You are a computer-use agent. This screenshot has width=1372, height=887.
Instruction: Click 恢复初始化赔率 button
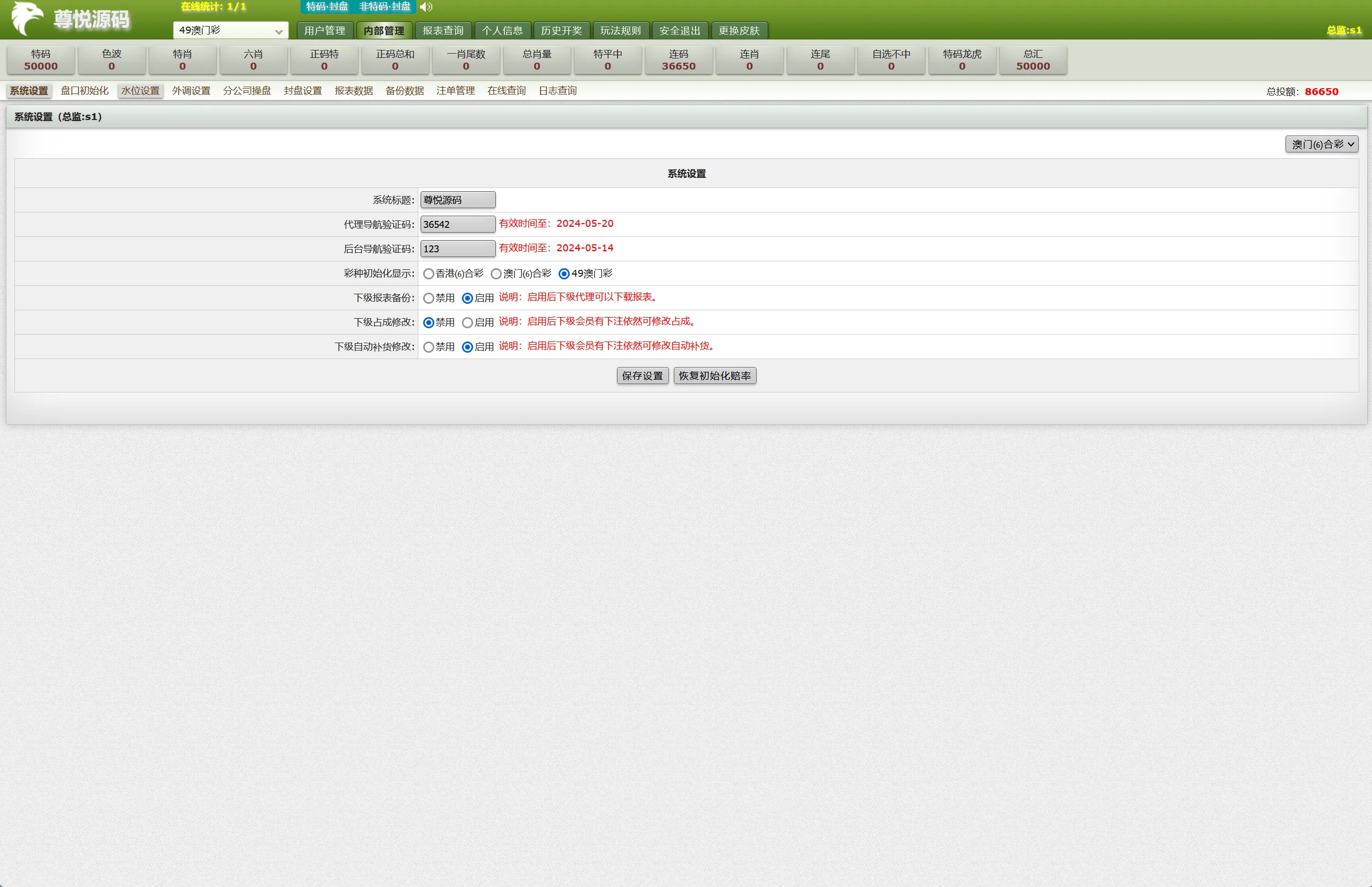pyautogui.click(x=715, y=376)
